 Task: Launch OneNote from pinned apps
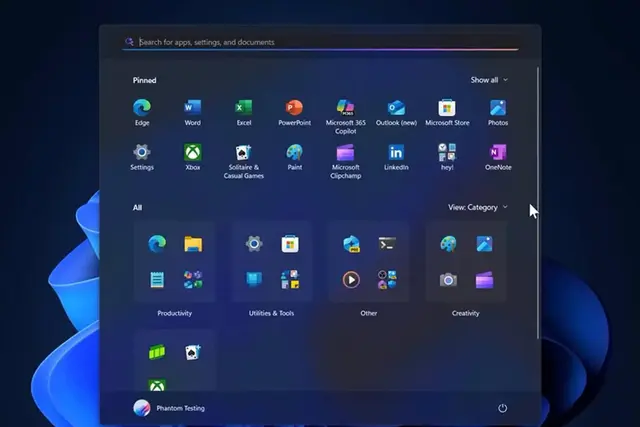[x=498, y=157]
